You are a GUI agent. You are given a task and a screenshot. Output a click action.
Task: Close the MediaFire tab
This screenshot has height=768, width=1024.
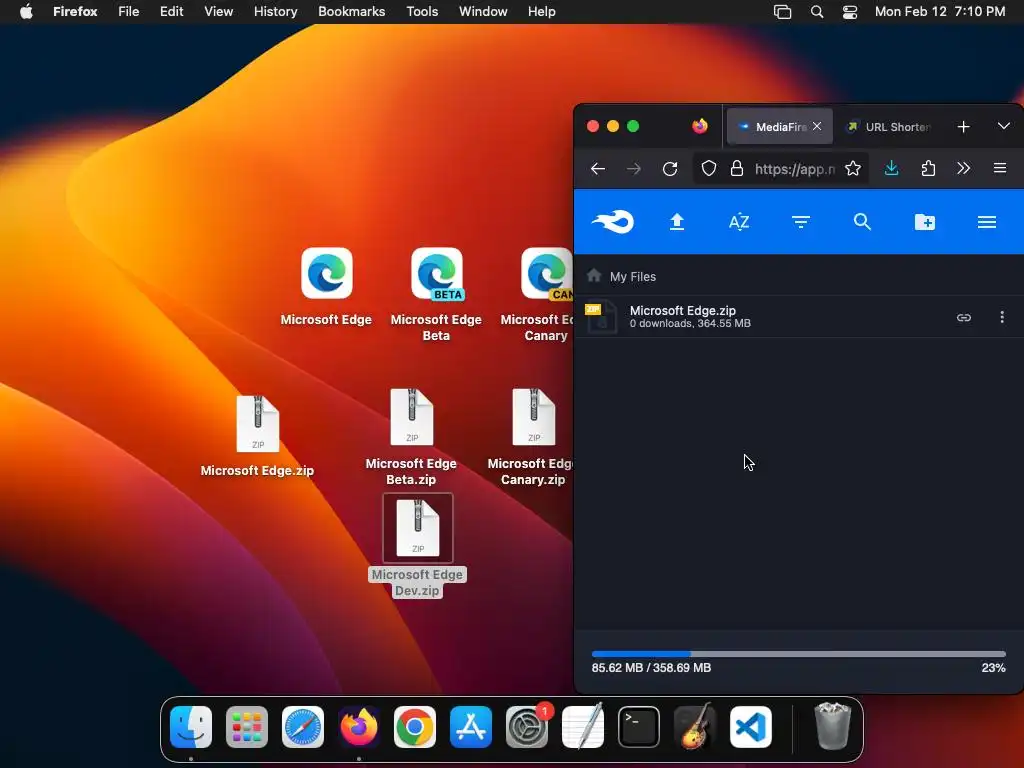tap(817, 126)
